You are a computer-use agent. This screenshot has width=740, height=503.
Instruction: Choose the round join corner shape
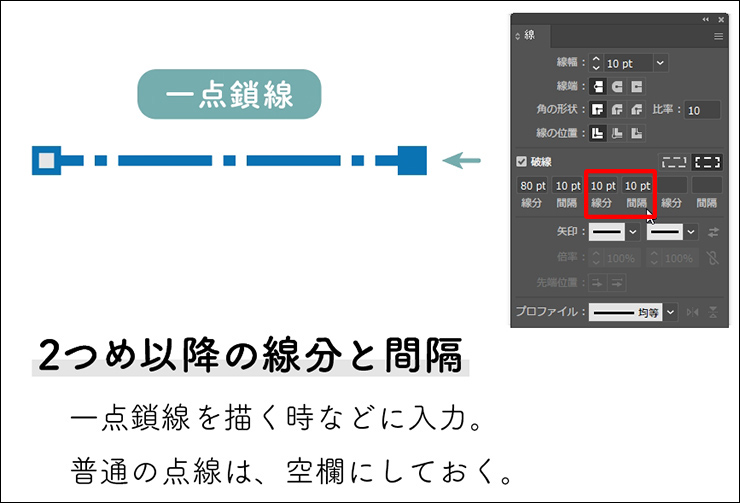point(617,110)
